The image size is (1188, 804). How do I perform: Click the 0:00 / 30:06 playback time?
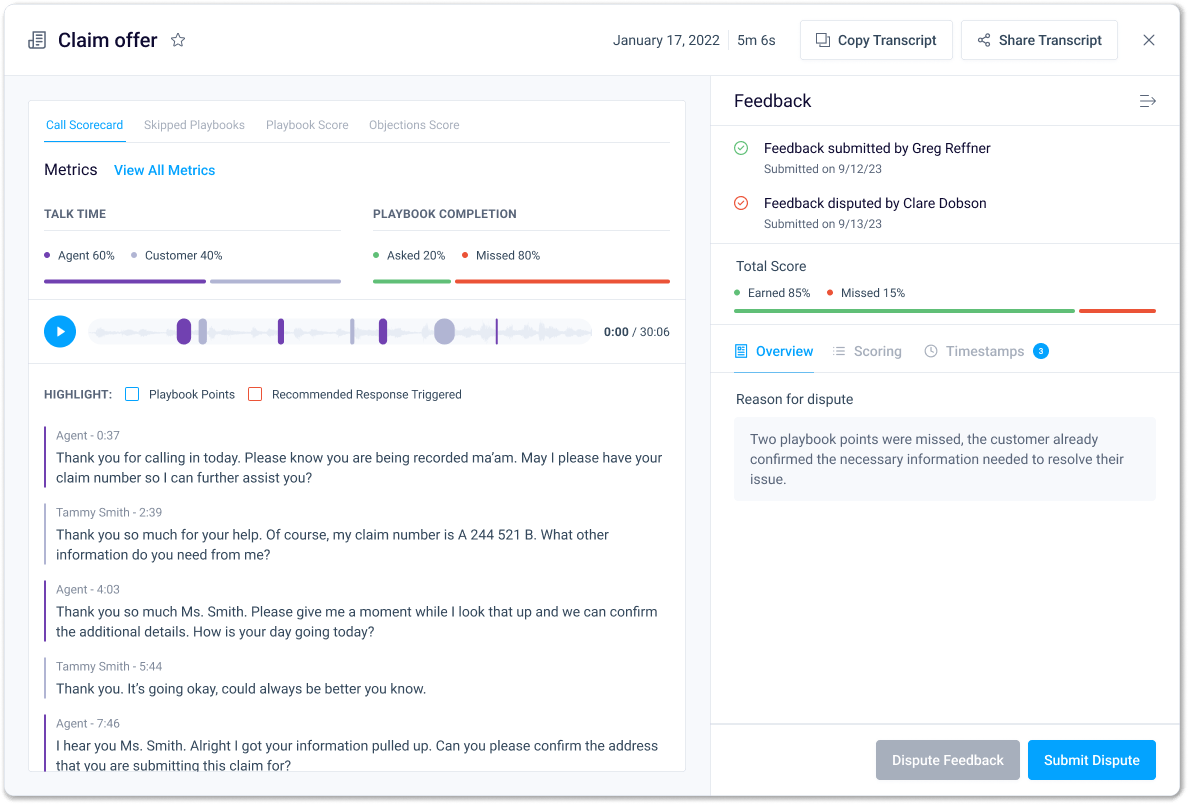point(636,332)
